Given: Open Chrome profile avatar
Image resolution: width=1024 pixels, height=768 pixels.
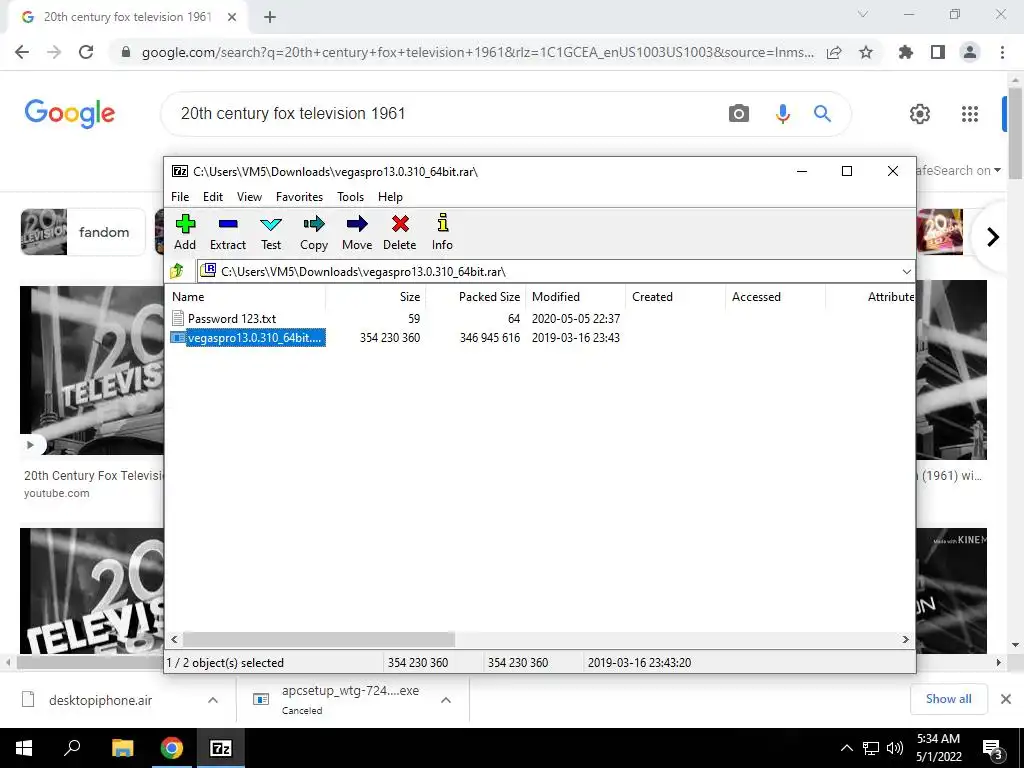Looking at the screenshot, I should [970, 52].
